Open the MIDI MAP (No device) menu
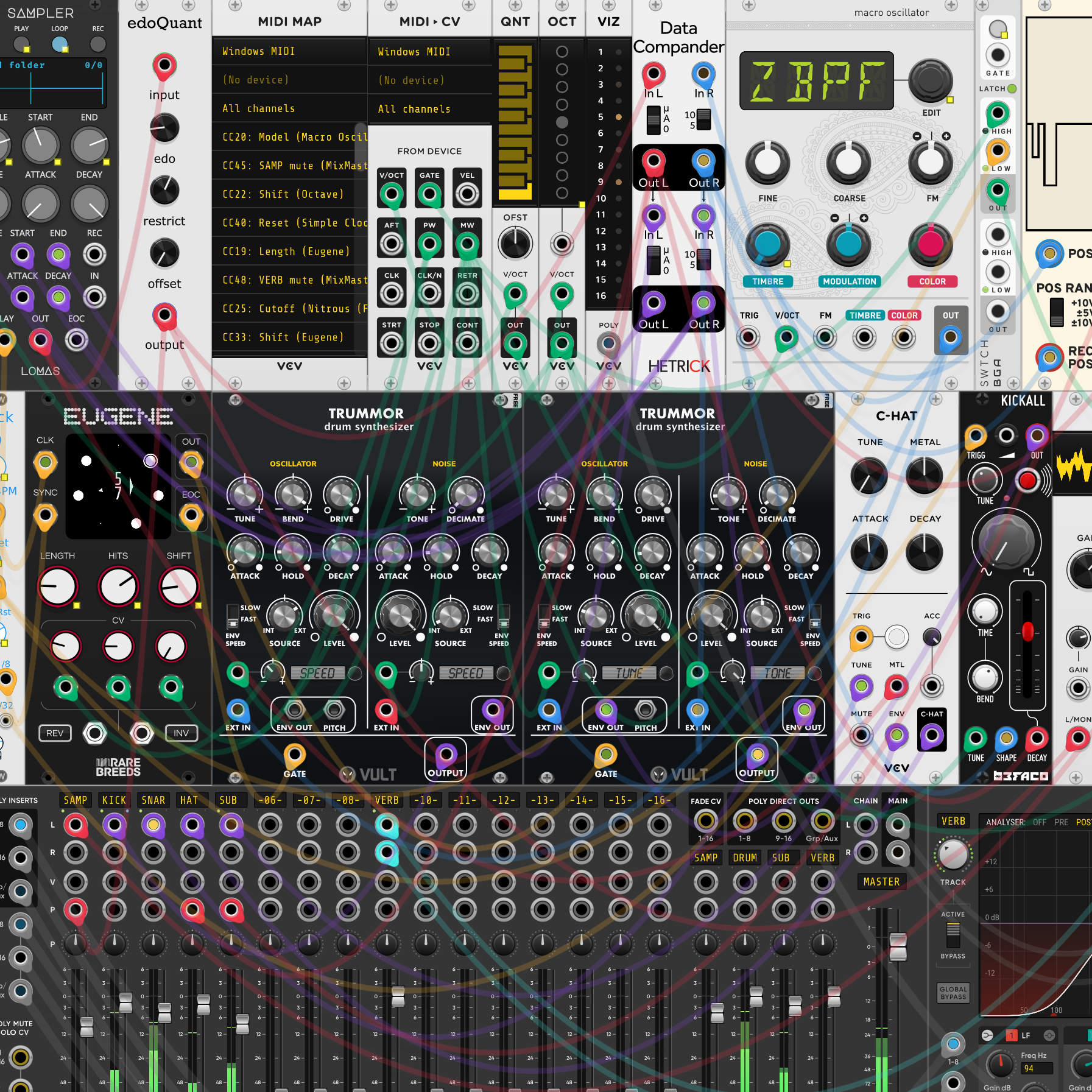This screenshot has height=1092, width=1092. [x=289, y=80]
